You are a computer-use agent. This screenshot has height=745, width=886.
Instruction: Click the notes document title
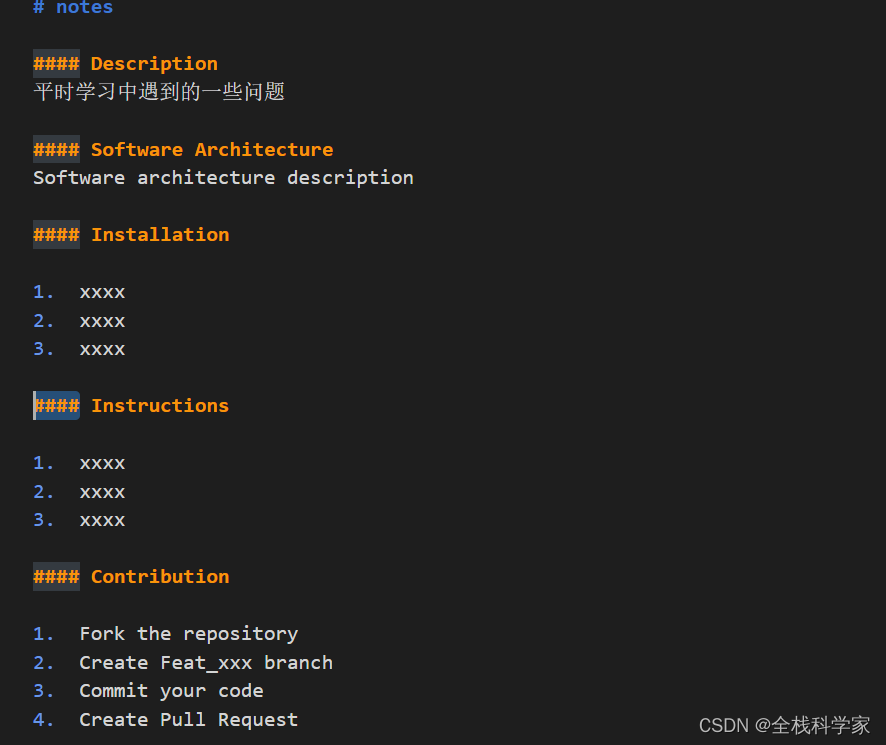click(x=72, y=9)
